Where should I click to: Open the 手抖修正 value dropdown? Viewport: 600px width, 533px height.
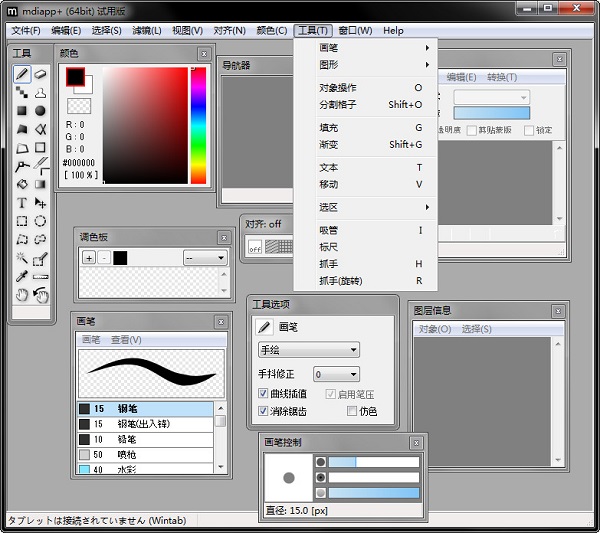[336, 374]
